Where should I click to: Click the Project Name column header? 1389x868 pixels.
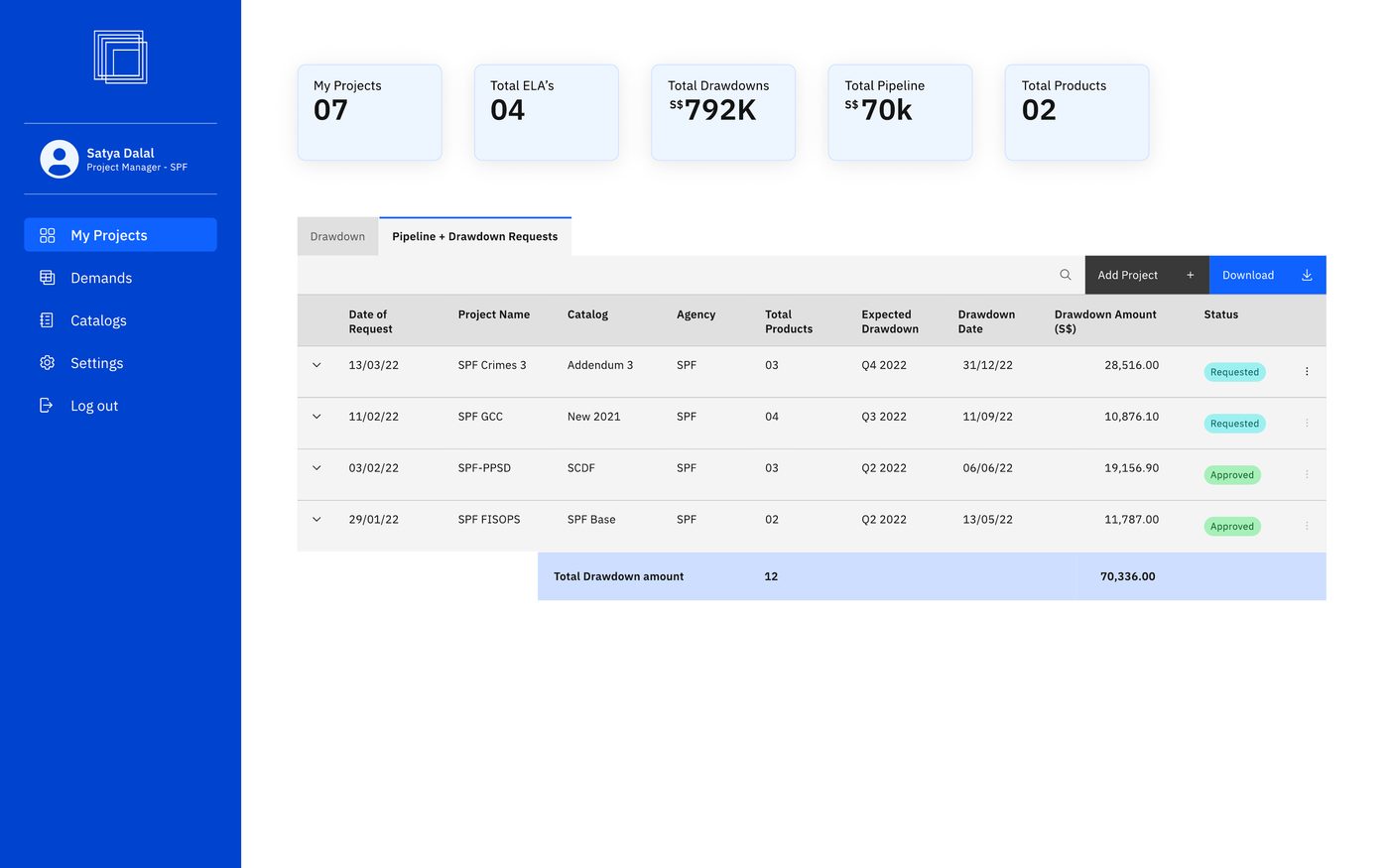pyautogui.click(x=494, y=314)
